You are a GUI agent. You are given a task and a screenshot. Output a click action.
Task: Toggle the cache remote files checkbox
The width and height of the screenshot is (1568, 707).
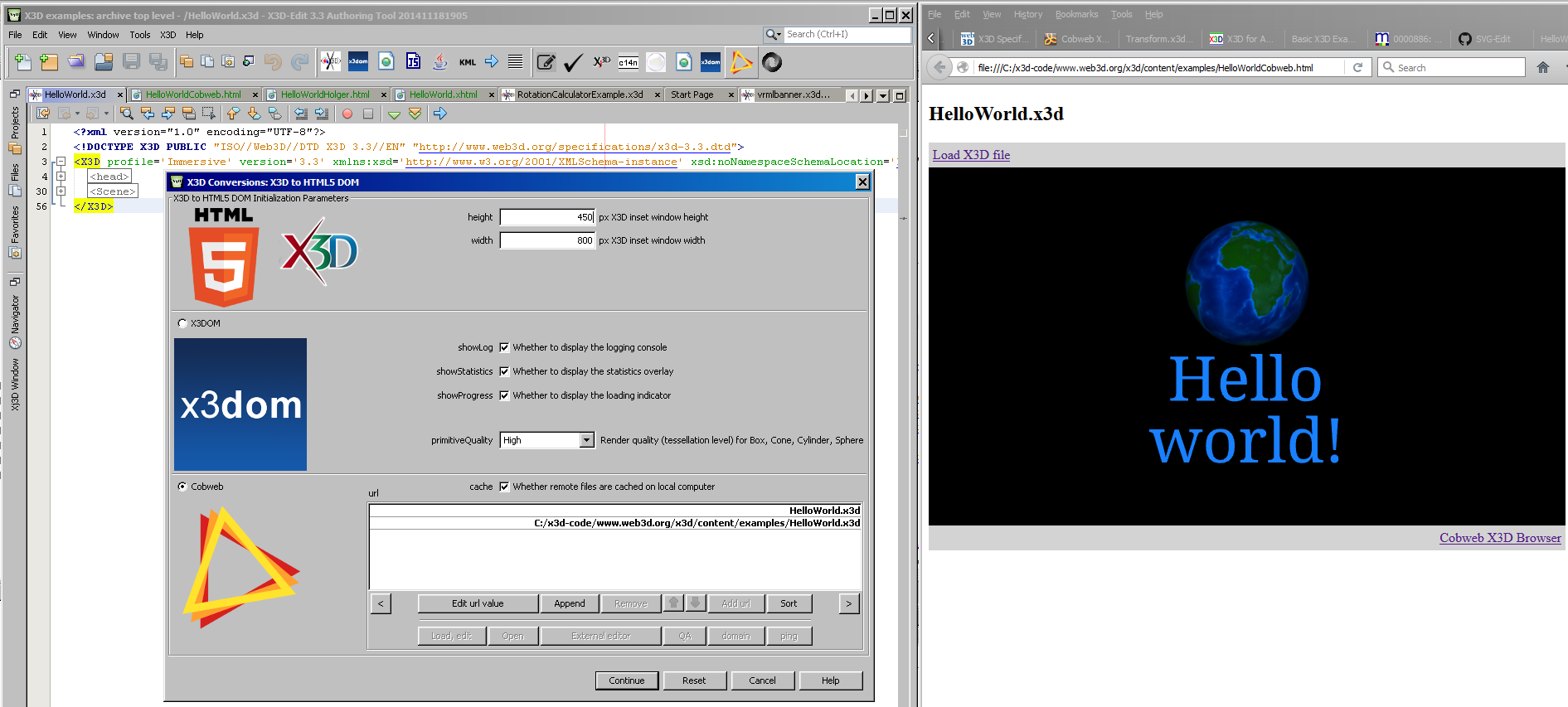pyautogui.click(x=504, y=487)
